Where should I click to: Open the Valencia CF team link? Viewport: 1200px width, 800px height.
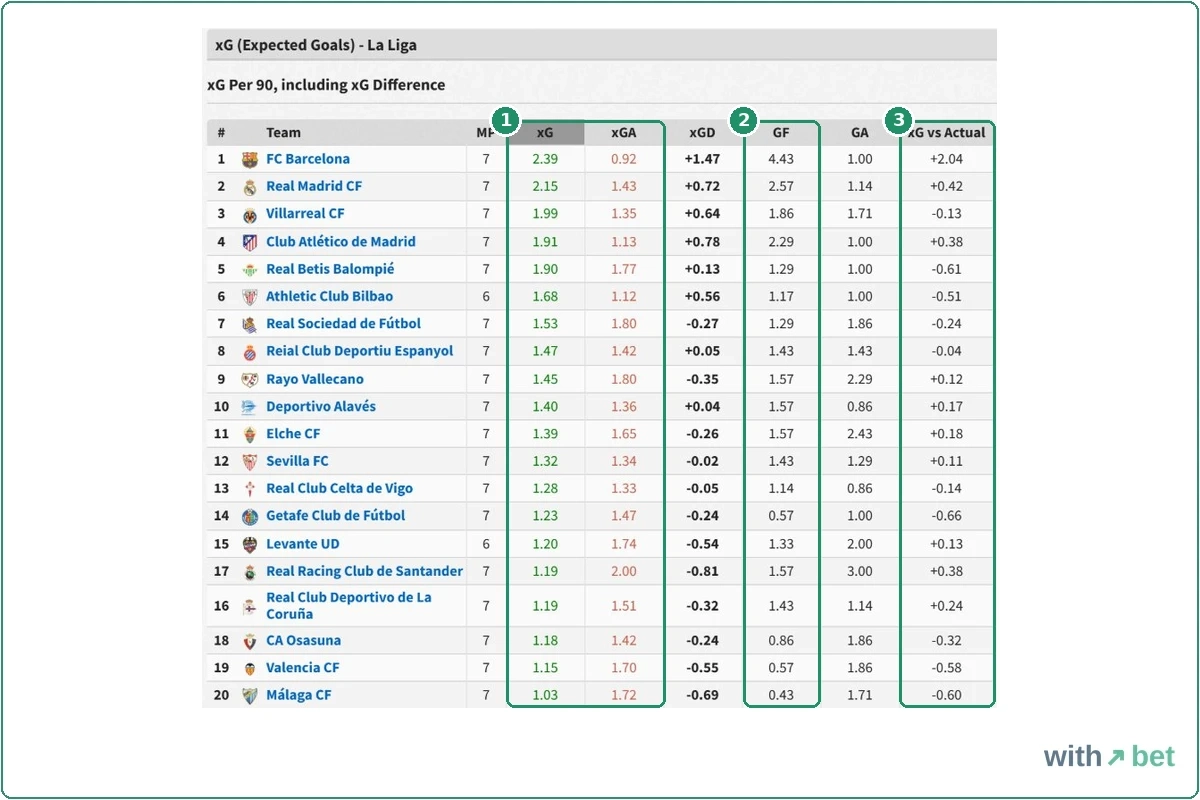302,667
